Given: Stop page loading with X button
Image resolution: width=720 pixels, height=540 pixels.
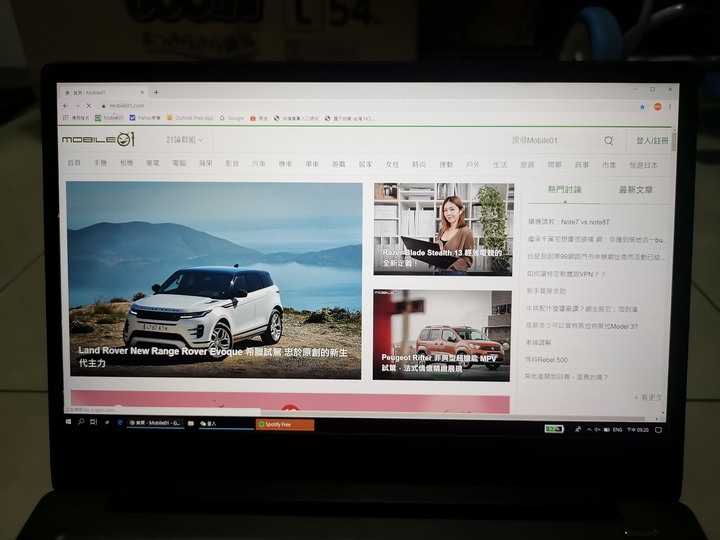Looking at the screenshot, I should [x=89, y=106].
